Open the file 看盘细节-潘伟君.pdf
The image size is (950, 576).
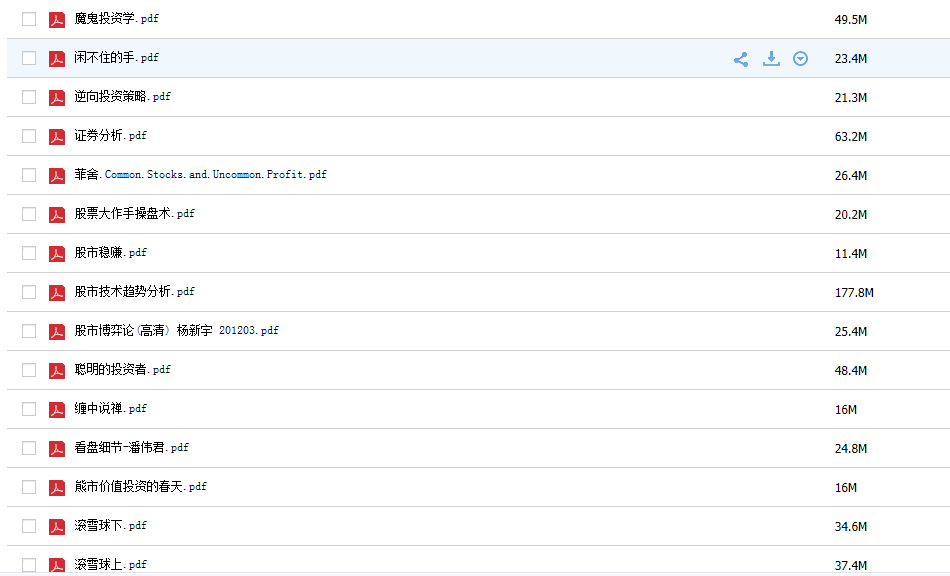point(131,448)
